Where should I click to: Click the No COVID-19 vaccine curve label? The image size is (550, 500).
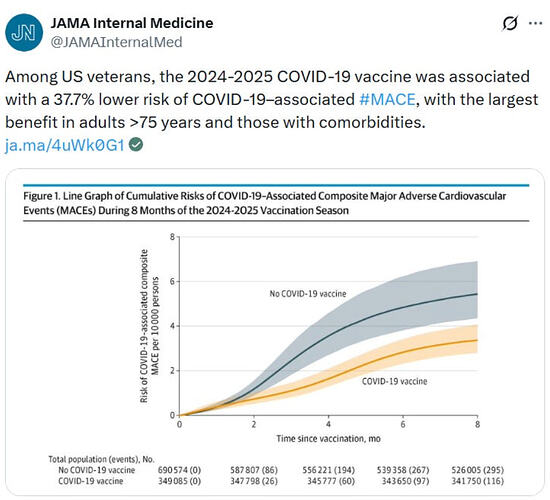(308, 294)
